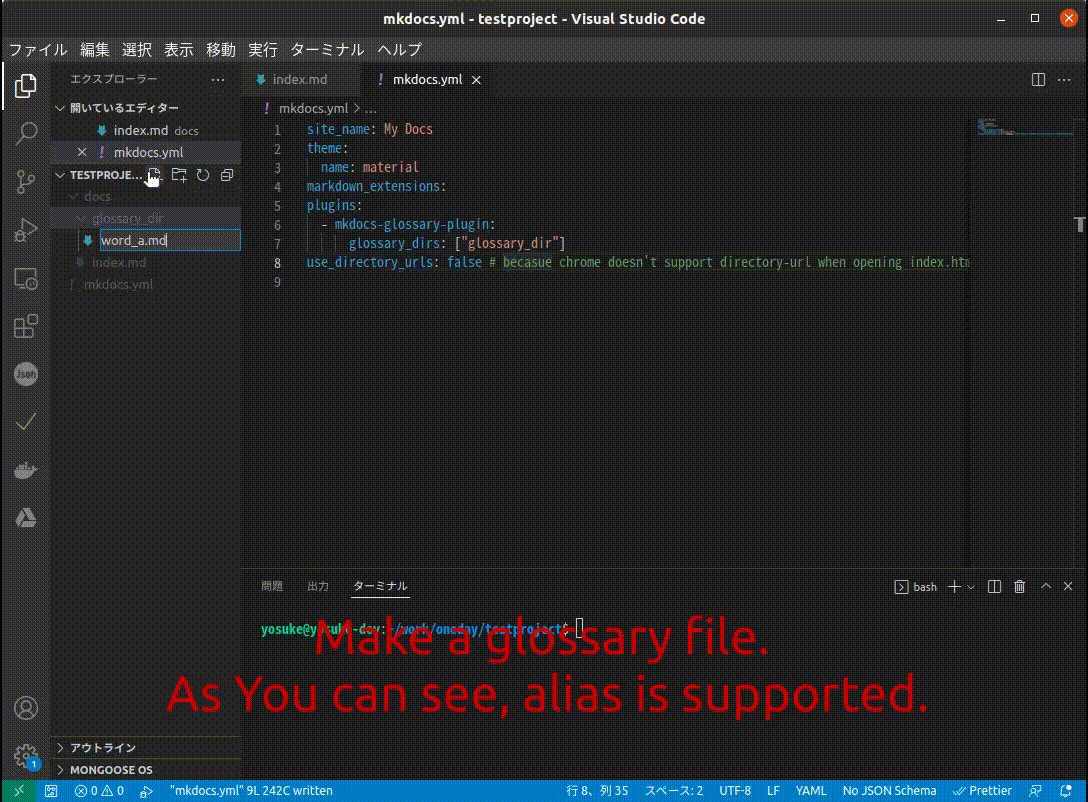This screenshot has height=802, width=1088.
Task: Close the mkdocs.yml tab
Action: point(476,80)
